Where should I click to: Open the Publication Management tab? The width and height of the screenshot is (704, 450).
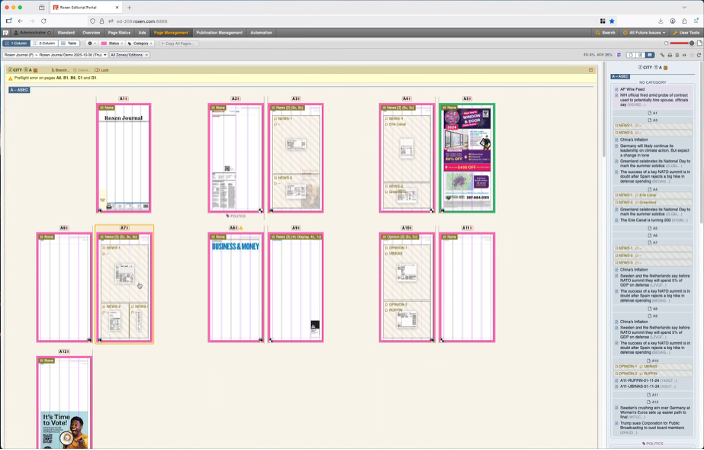219,32
